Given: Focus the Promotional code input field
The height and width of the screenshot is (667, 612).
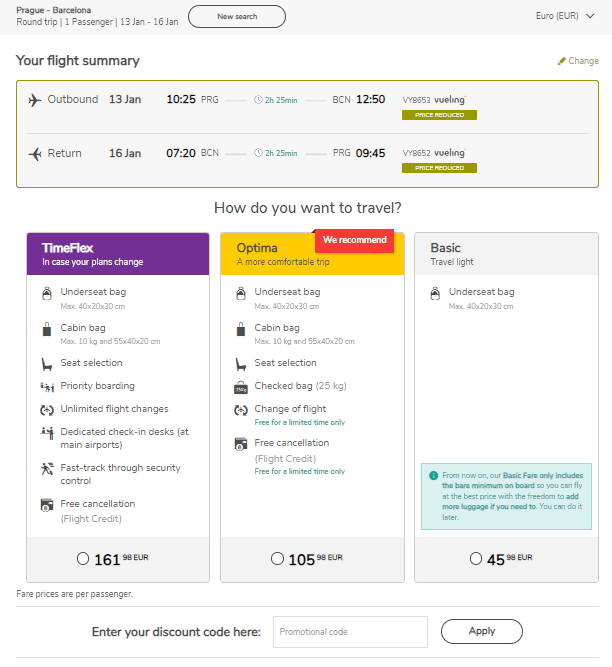Looking at the screenshot, I should tap(350, 632).
